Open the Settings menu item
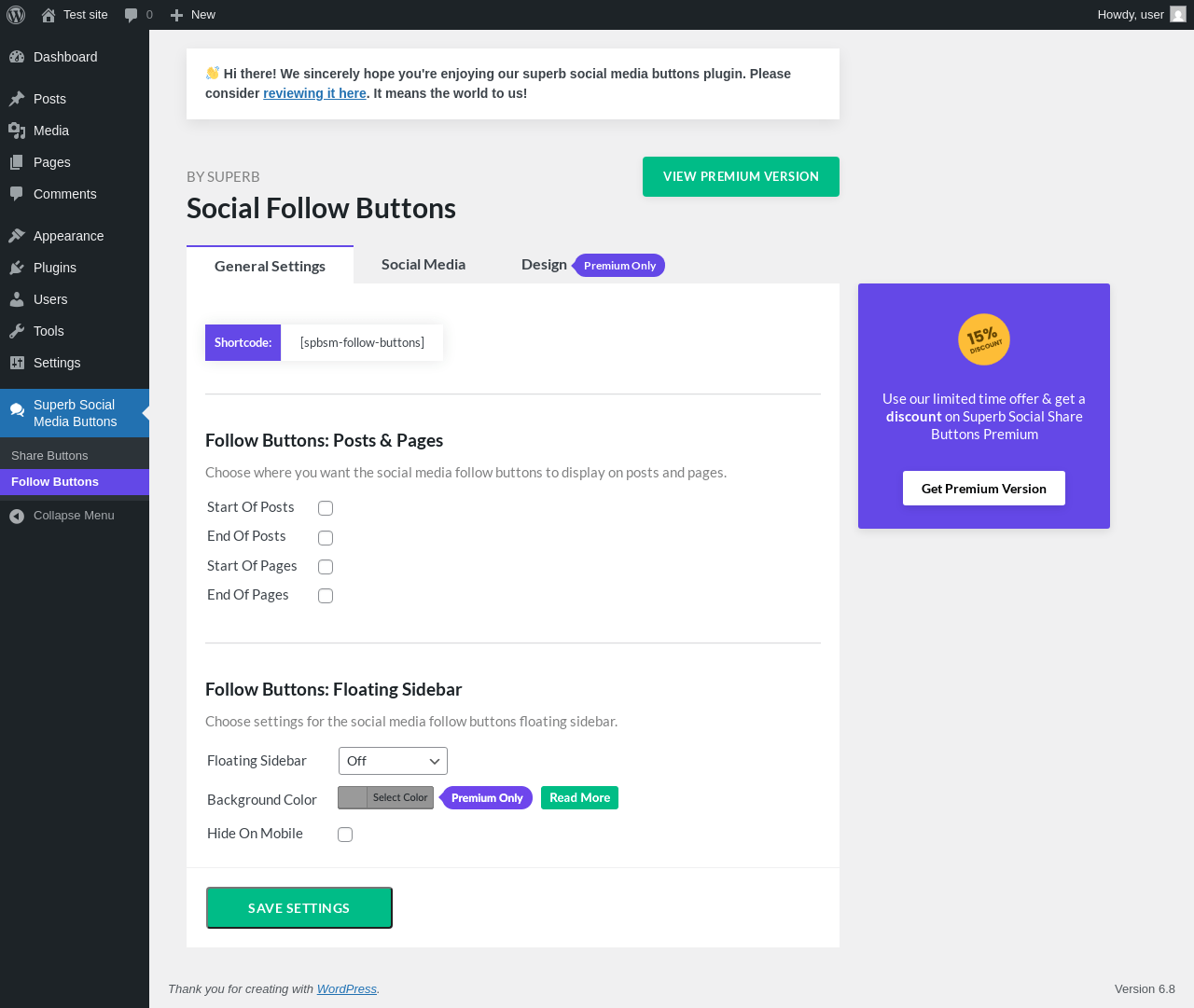Screen dimensions: 1194x1008 click(x=75, y=363)
